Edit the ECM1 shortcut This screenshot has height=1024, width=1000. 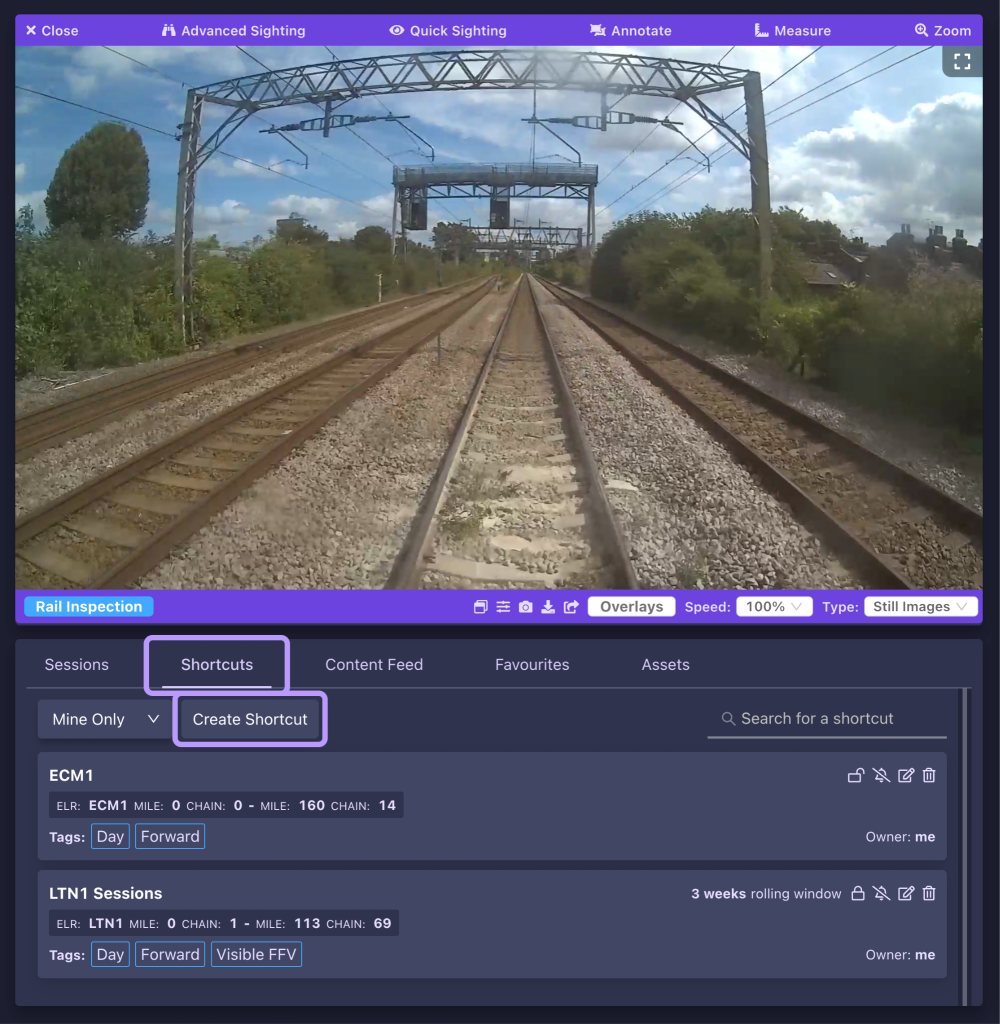(906, 776)
